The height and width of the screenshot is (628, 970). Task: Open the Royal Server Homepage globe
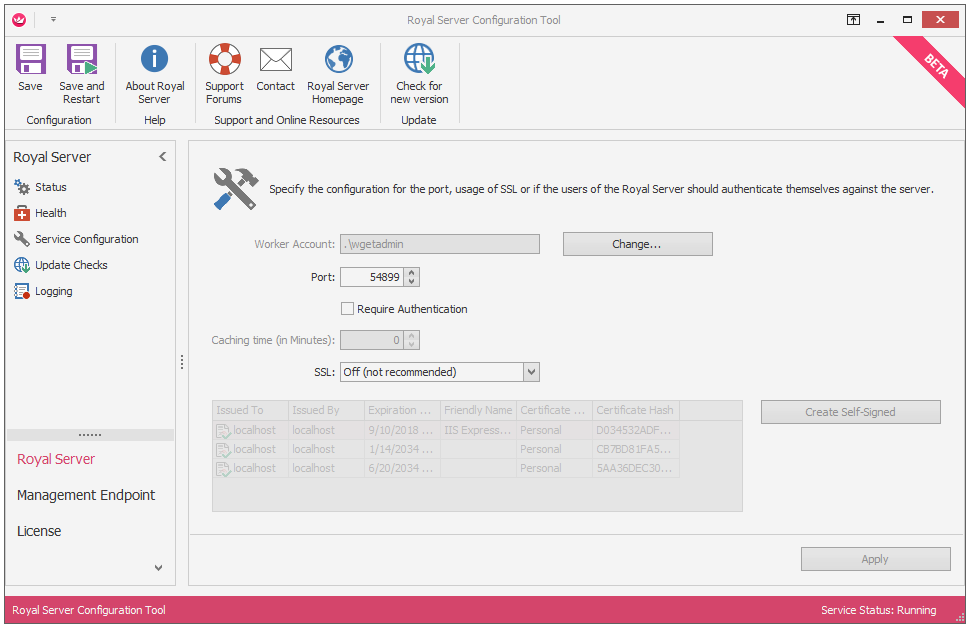click(x=338, y=61)
